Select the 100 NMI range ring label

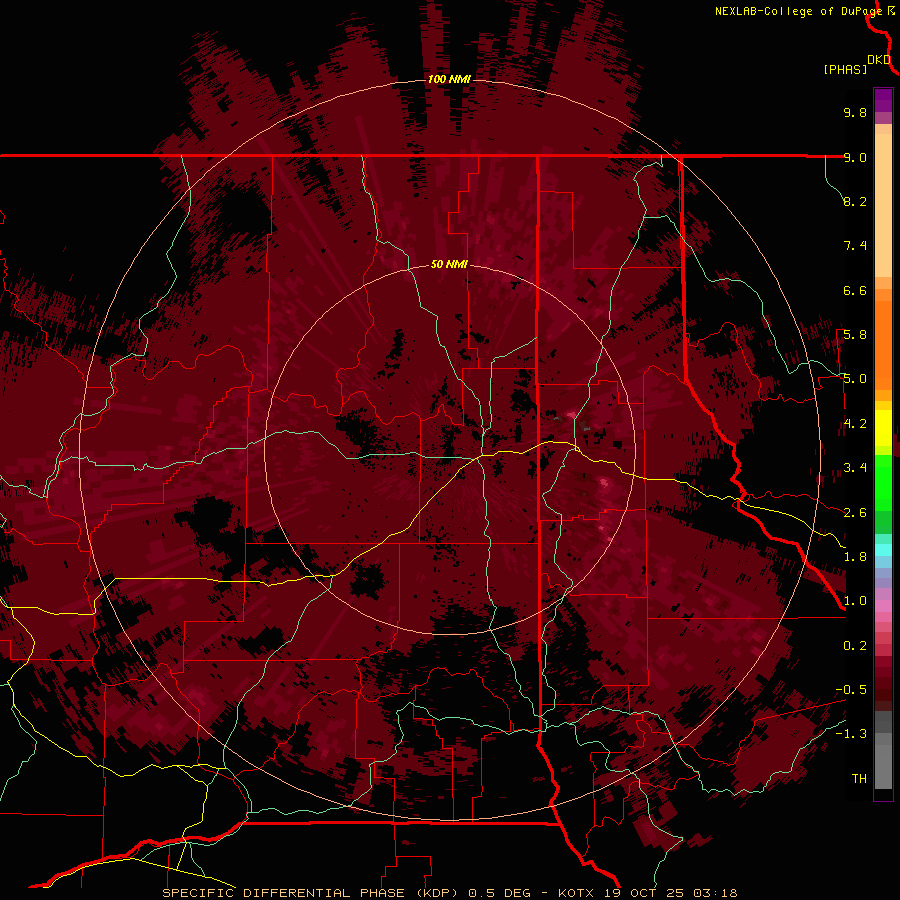click(x=449, y=79)
